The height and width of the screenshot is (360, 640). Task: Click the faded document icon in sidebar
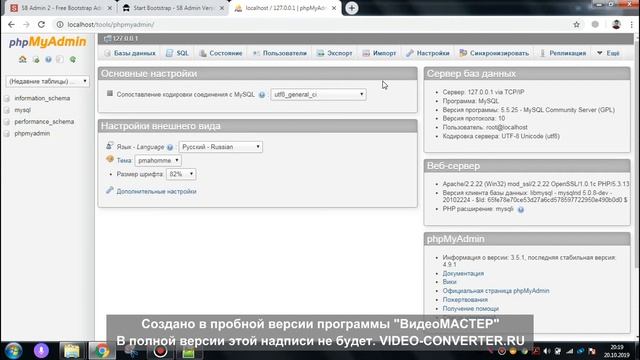click(x=60, y=60)
